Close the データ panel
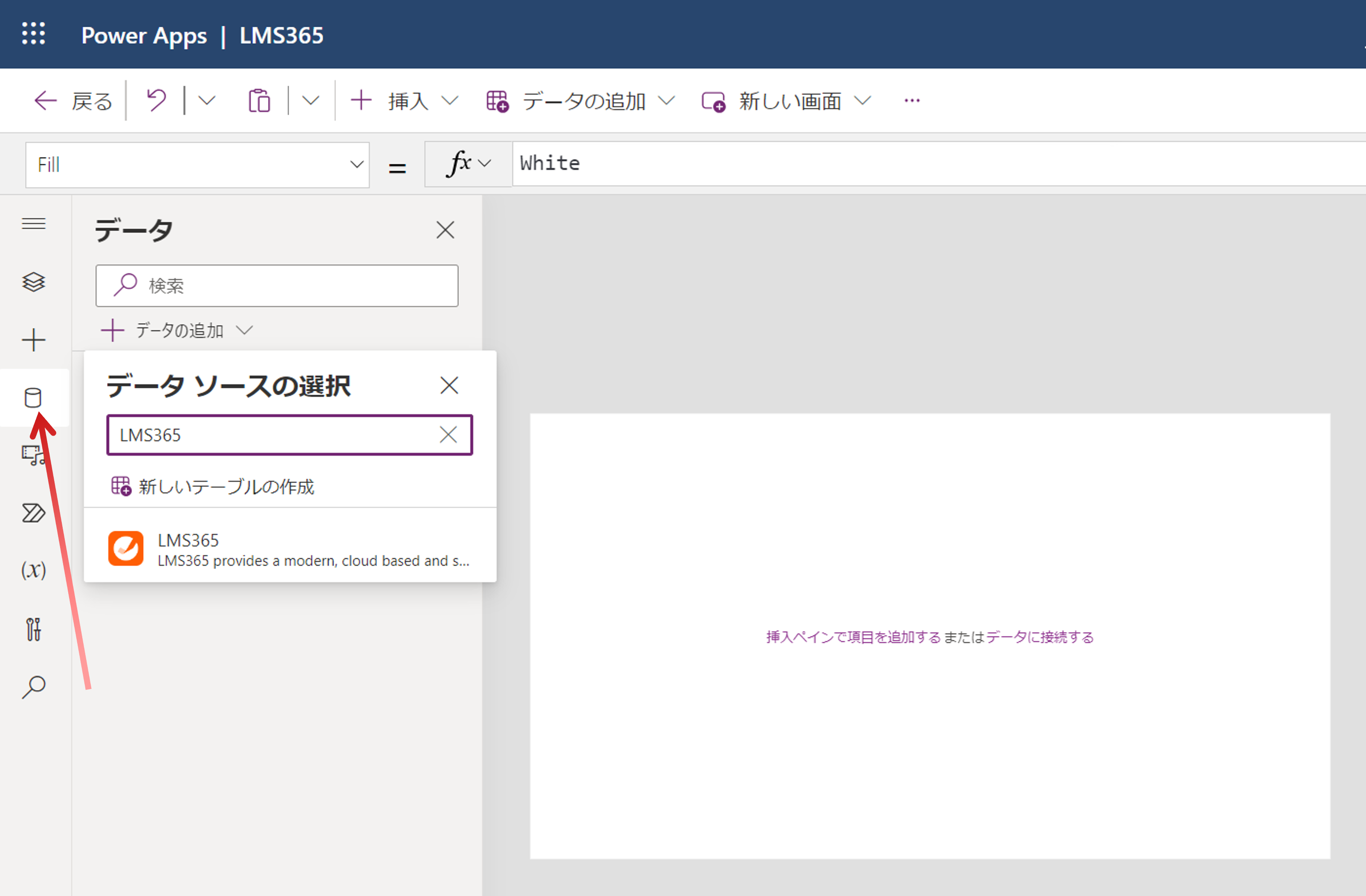Image resolution: width=1366 pixels, height=896 pixels. pyautogui.click(x=445, y=230)
